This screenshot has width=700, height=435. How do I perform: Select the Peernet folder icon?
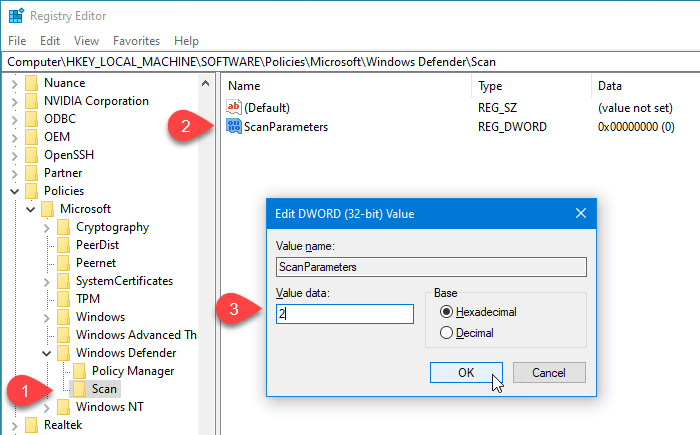[x=63, y=263]
